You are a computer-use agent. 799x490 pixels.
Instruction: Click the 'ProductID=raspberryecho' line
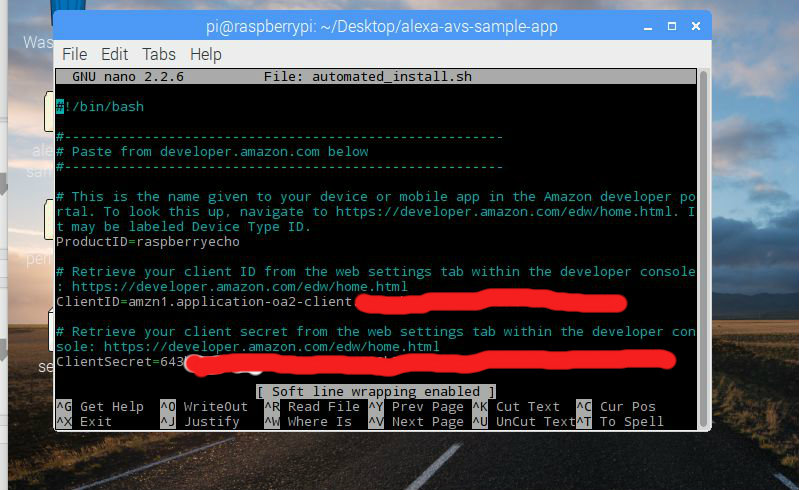[148, 241]
